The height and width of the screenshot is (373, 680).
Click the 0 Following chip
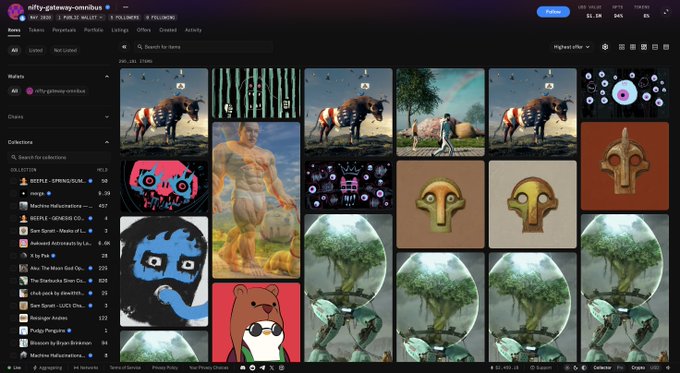pos(160,18)
